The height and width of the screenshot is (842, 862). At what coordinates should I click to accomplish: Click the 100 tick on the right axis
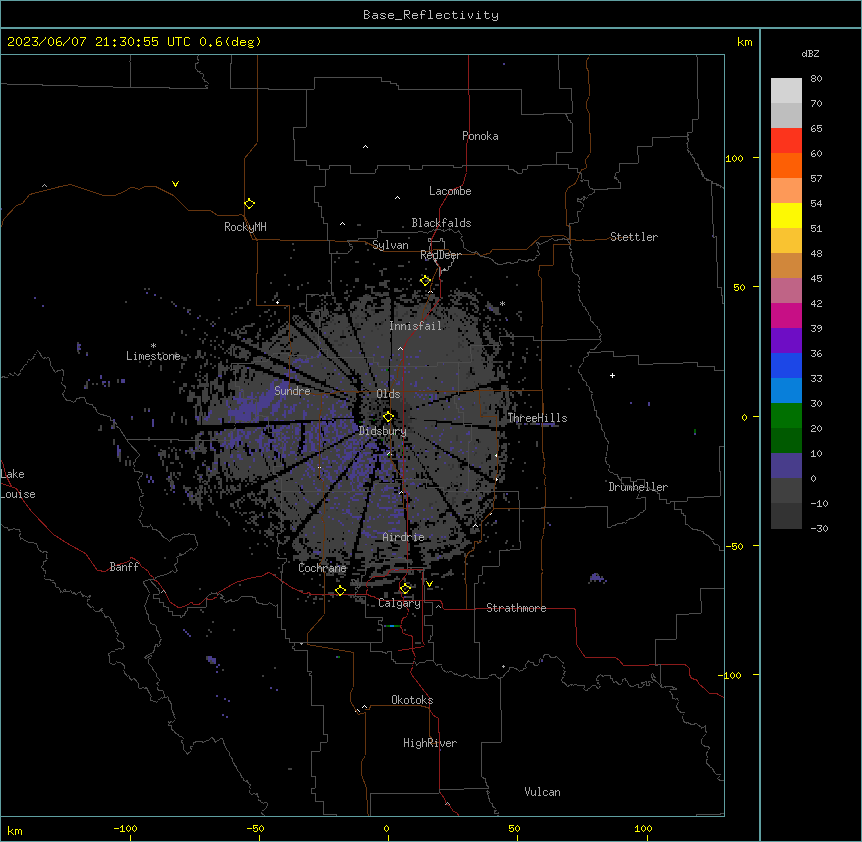[734, 158]
